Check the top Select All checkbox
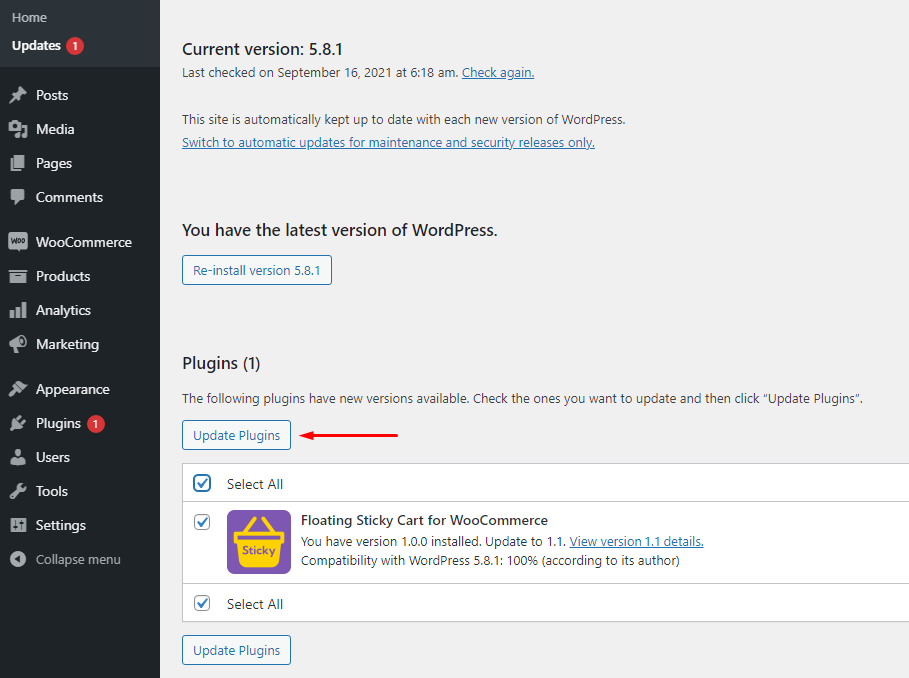This screenshot has width=909, height=678. point(202,483)
